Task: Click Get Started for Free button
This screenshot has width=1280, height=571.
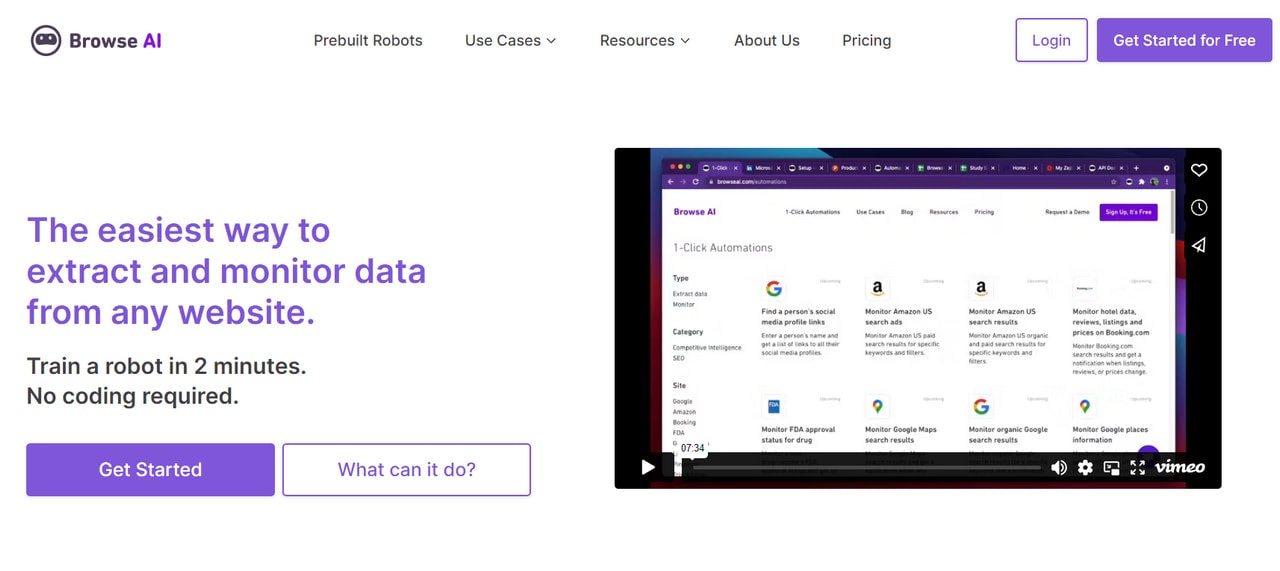Action: 1184,40
